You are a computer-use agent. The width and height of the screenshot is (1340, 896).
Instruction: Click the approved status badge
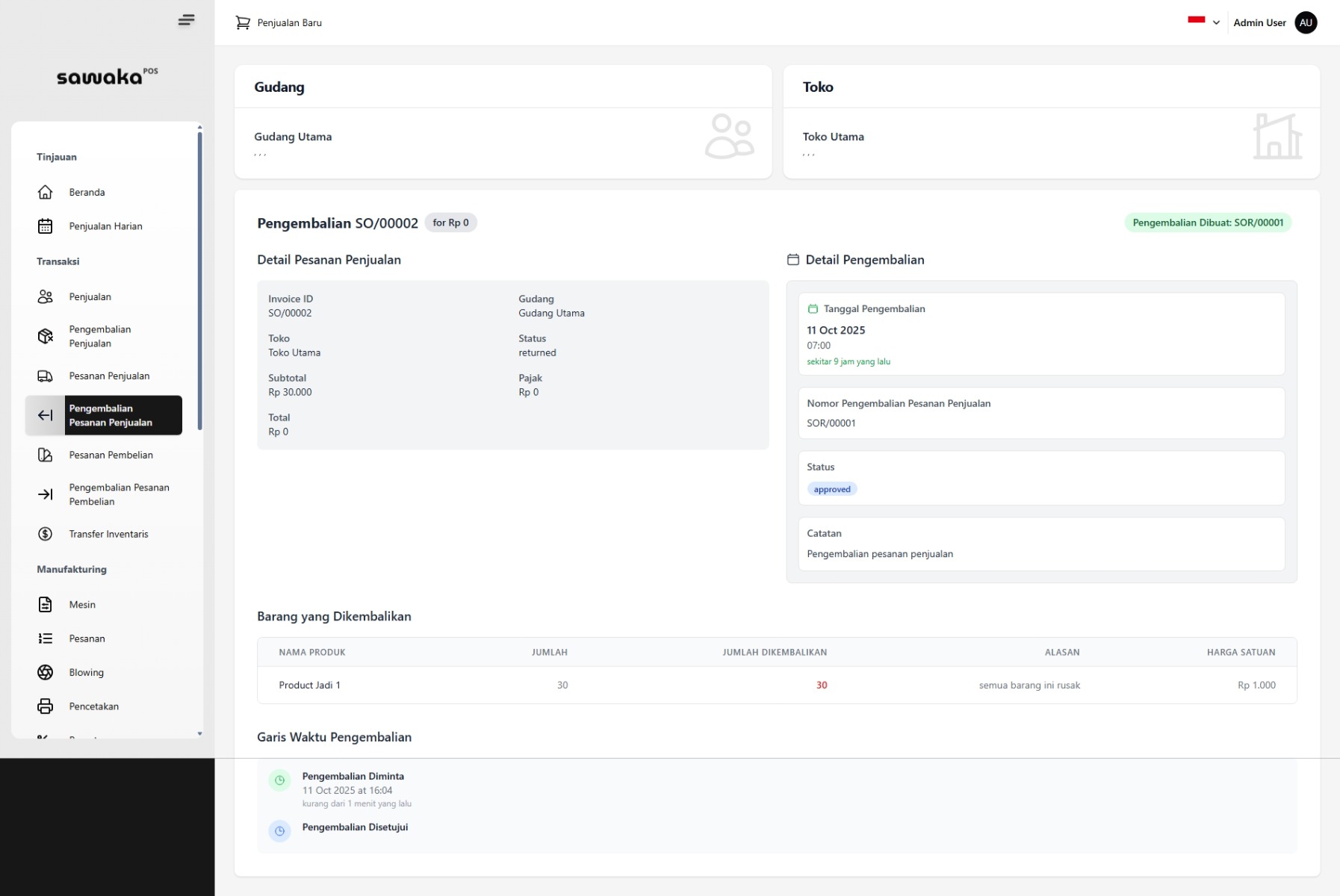(x=831, y=489)
